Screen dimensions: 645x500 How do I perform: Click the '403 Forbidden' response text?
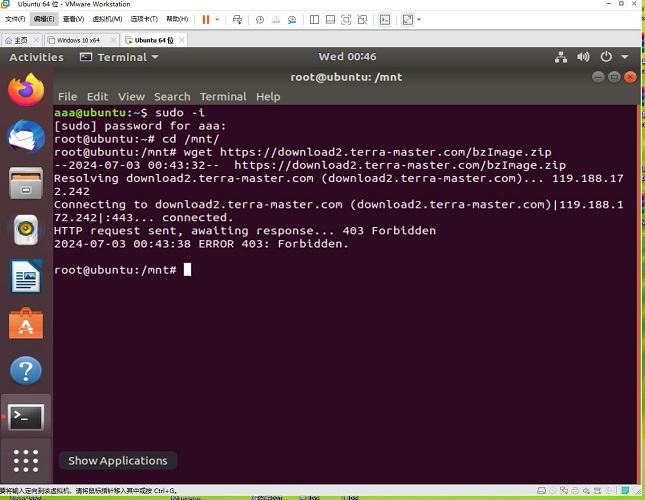389,231
